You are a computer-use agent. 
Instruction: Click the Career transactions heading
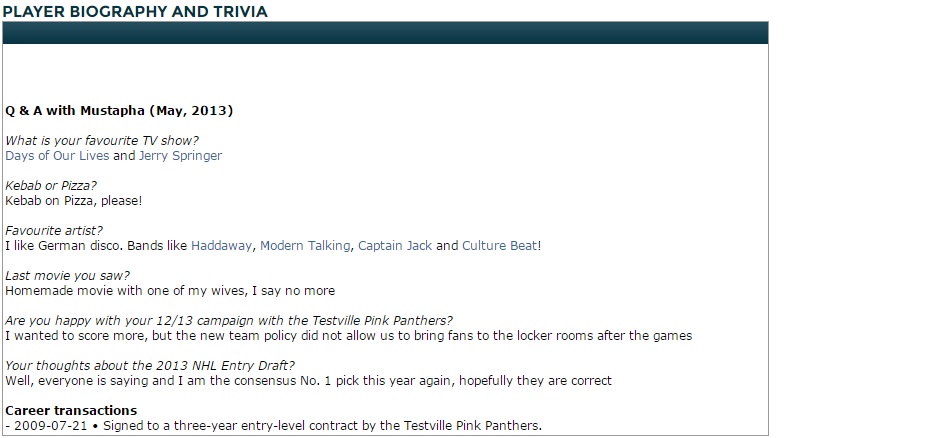(71, 411)
